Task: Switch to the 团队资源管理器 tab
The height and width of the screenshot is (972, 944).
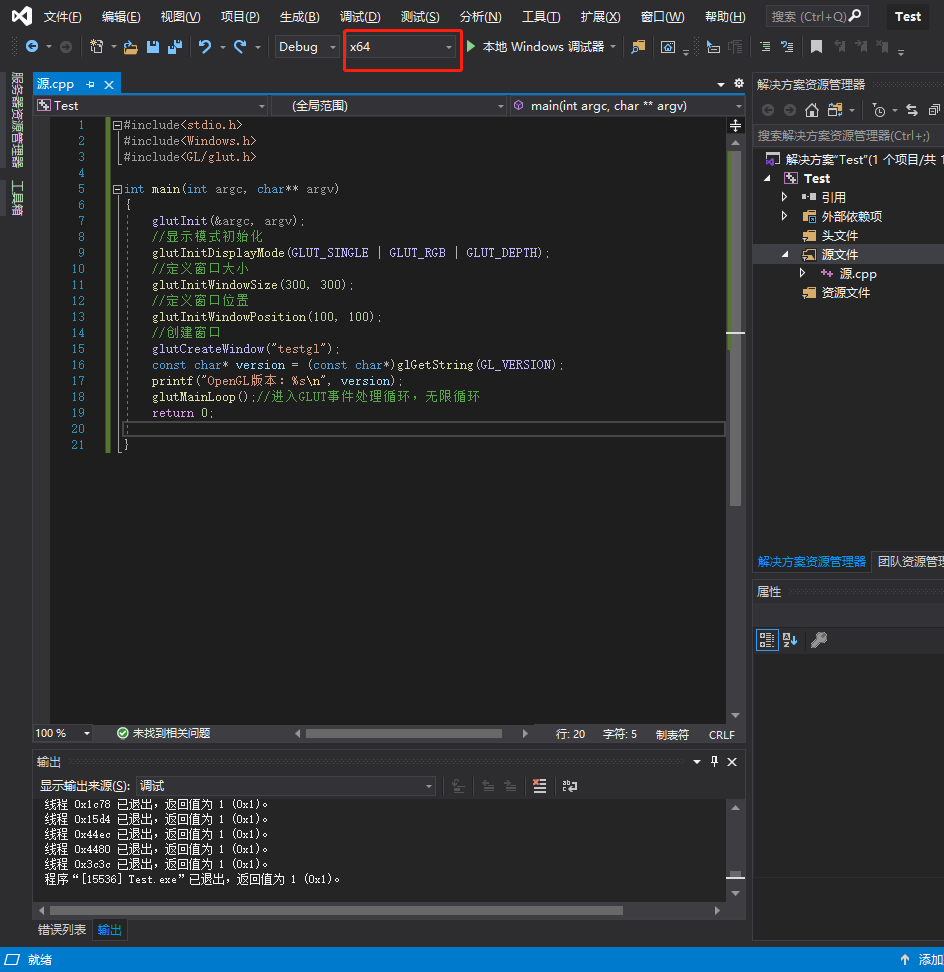Action: [x=910, y=562]
